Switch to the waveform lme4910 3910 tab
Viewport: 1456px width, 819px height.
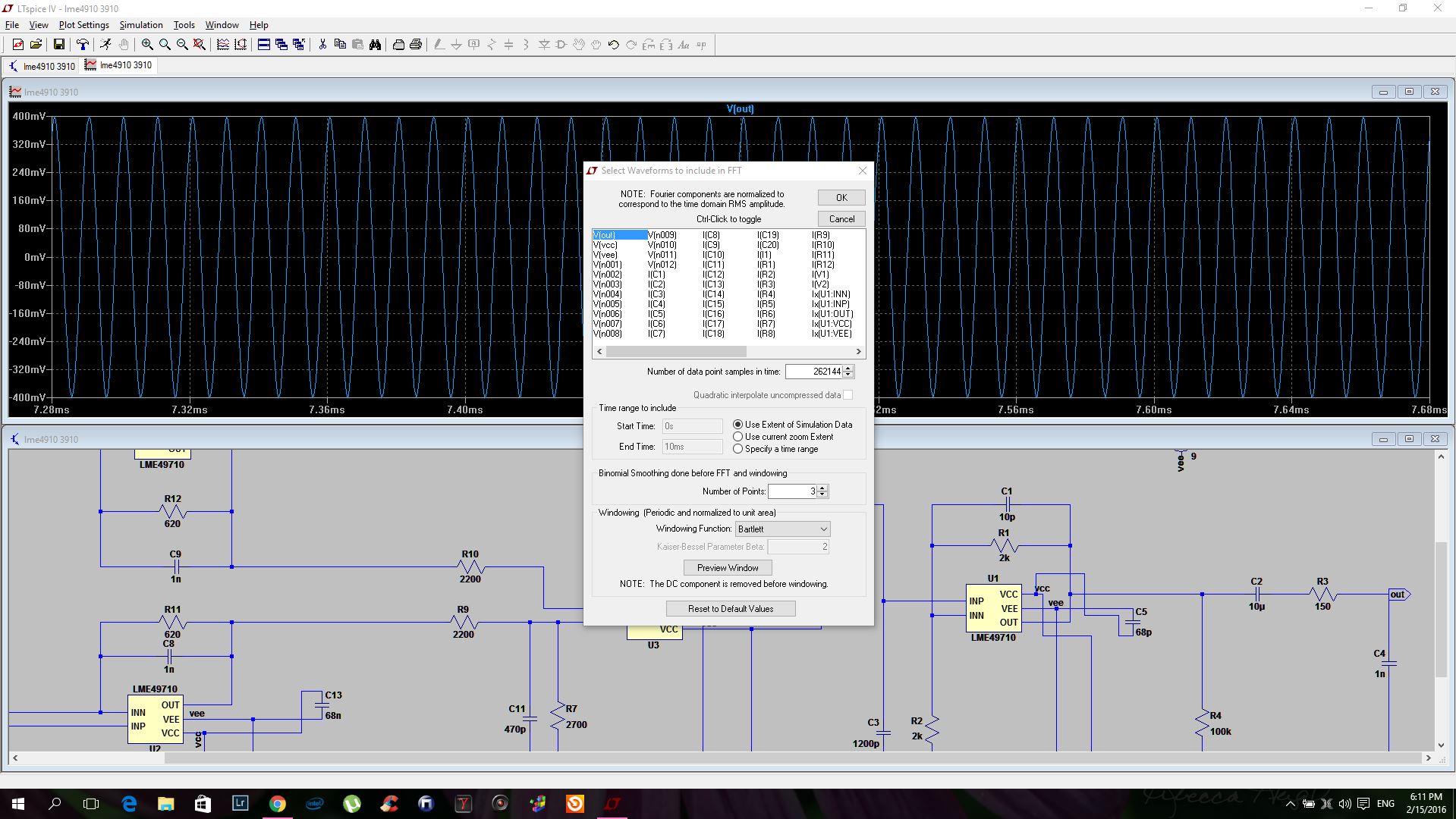(x=118, y=65)
